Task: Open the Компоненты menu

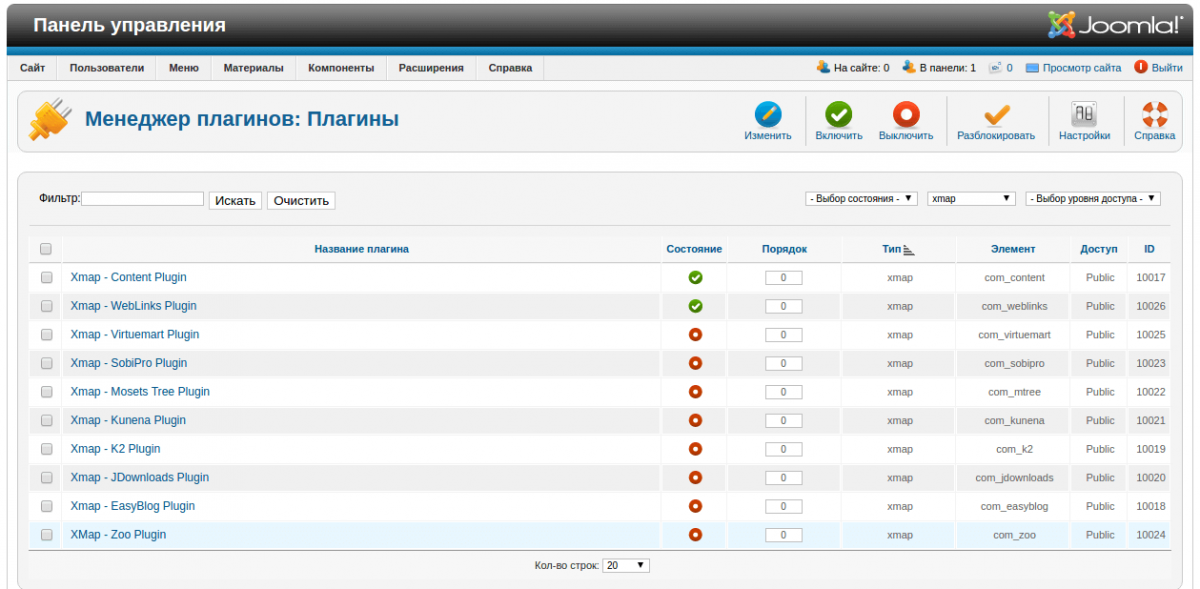Action: 341,68
